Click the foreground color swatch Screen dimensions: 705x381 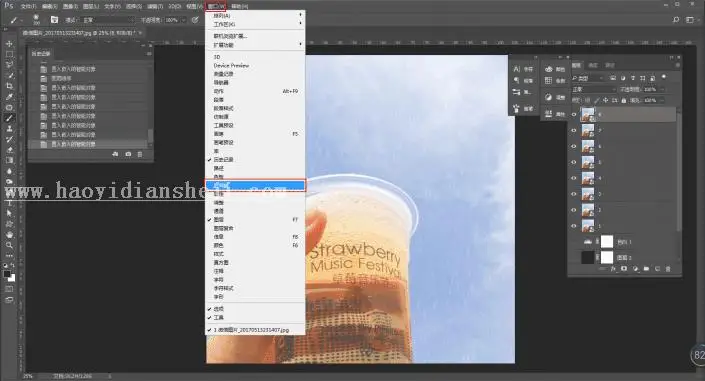(7, 274)
